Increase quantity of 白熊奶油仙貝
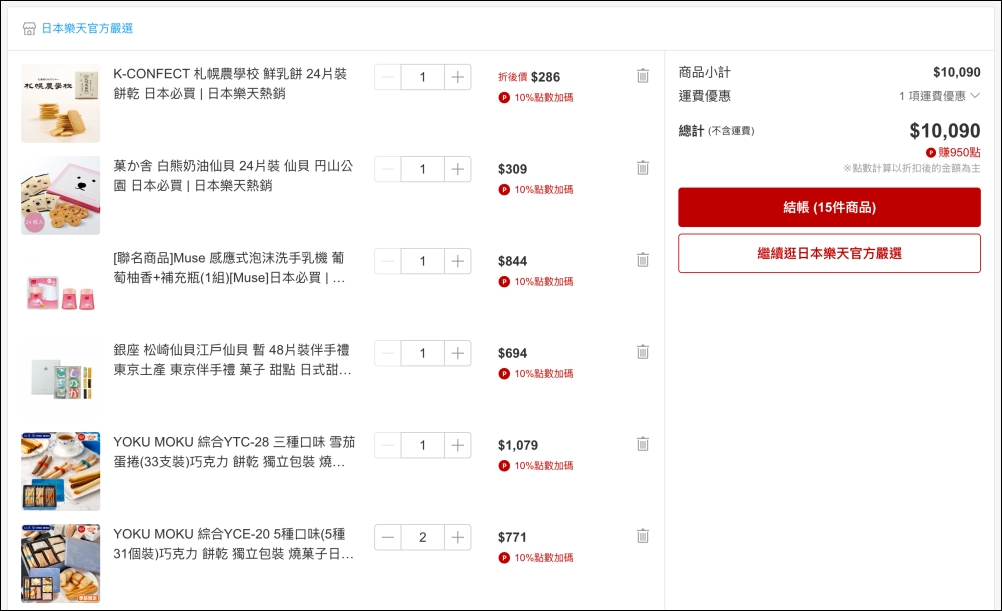1002x611 pixels. pos(457,169)
